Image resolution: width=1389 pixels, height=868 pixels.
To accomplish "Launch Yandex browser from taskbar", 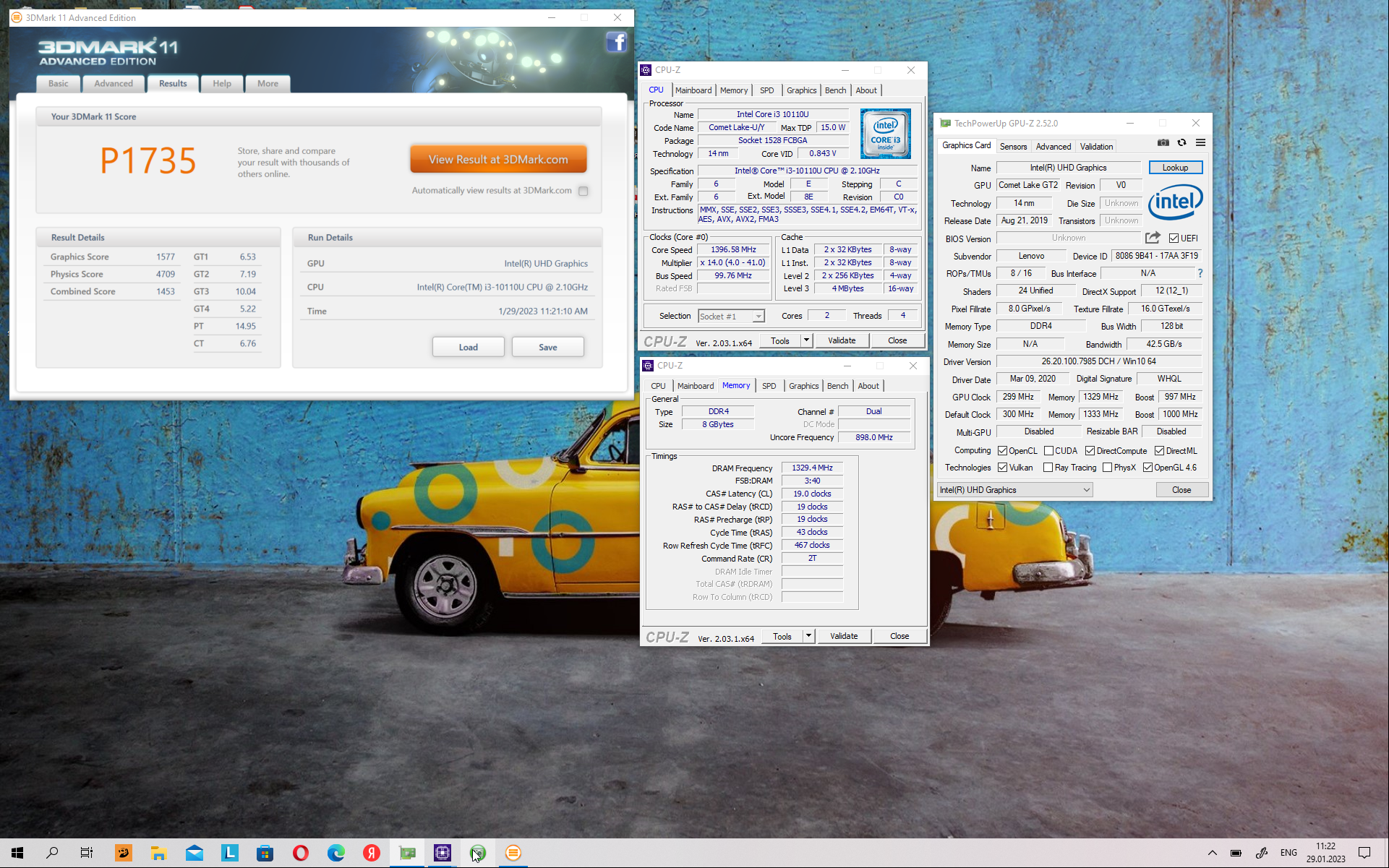I will 372,853.
